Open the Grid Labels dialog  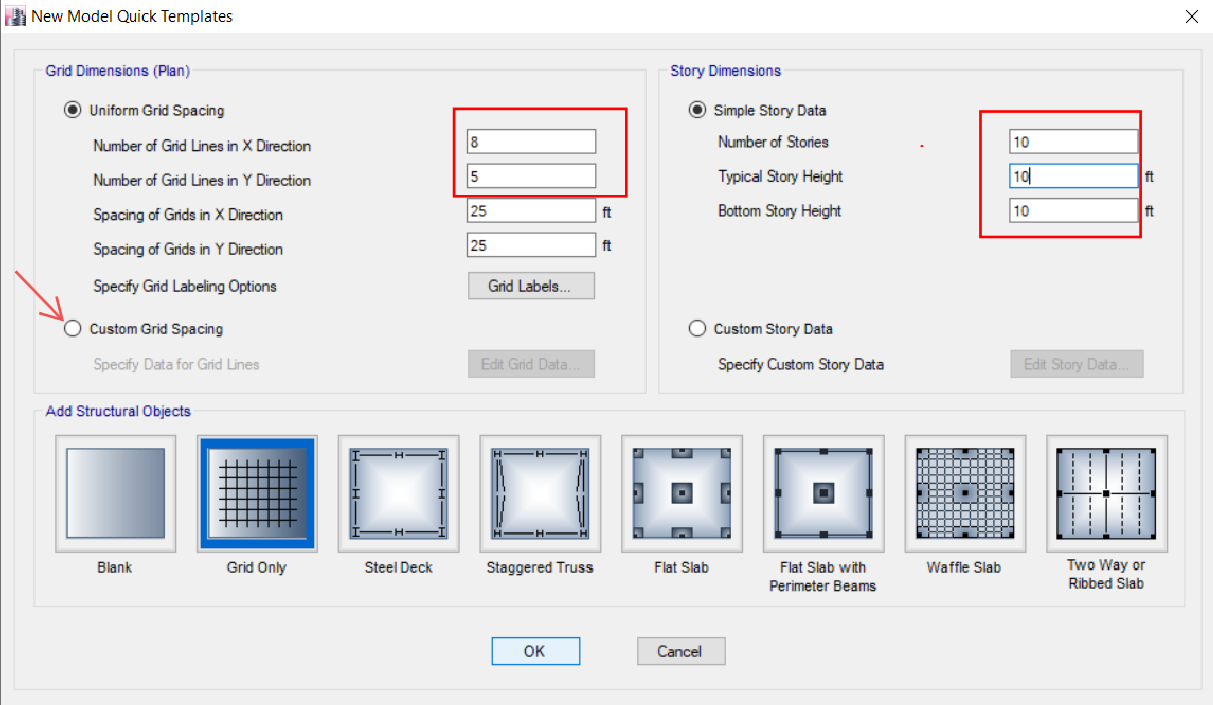(531, 285)
